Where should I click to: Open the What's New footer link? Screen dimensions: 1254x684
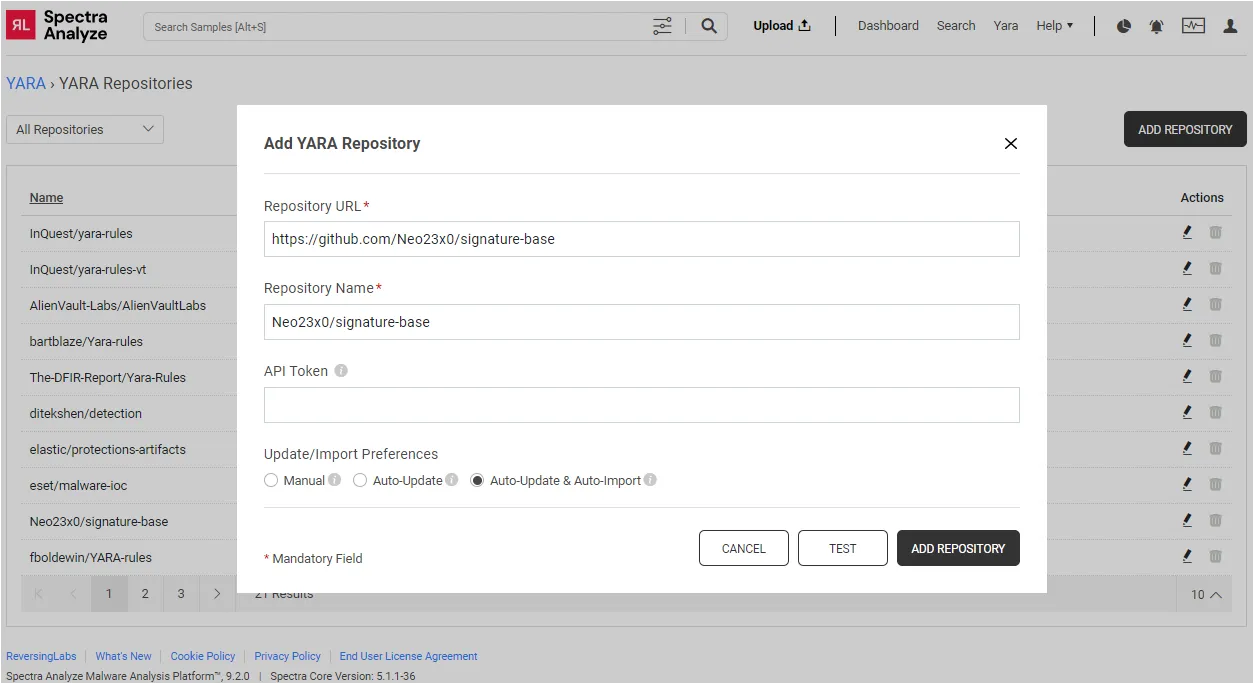click(x=123, y=656)
